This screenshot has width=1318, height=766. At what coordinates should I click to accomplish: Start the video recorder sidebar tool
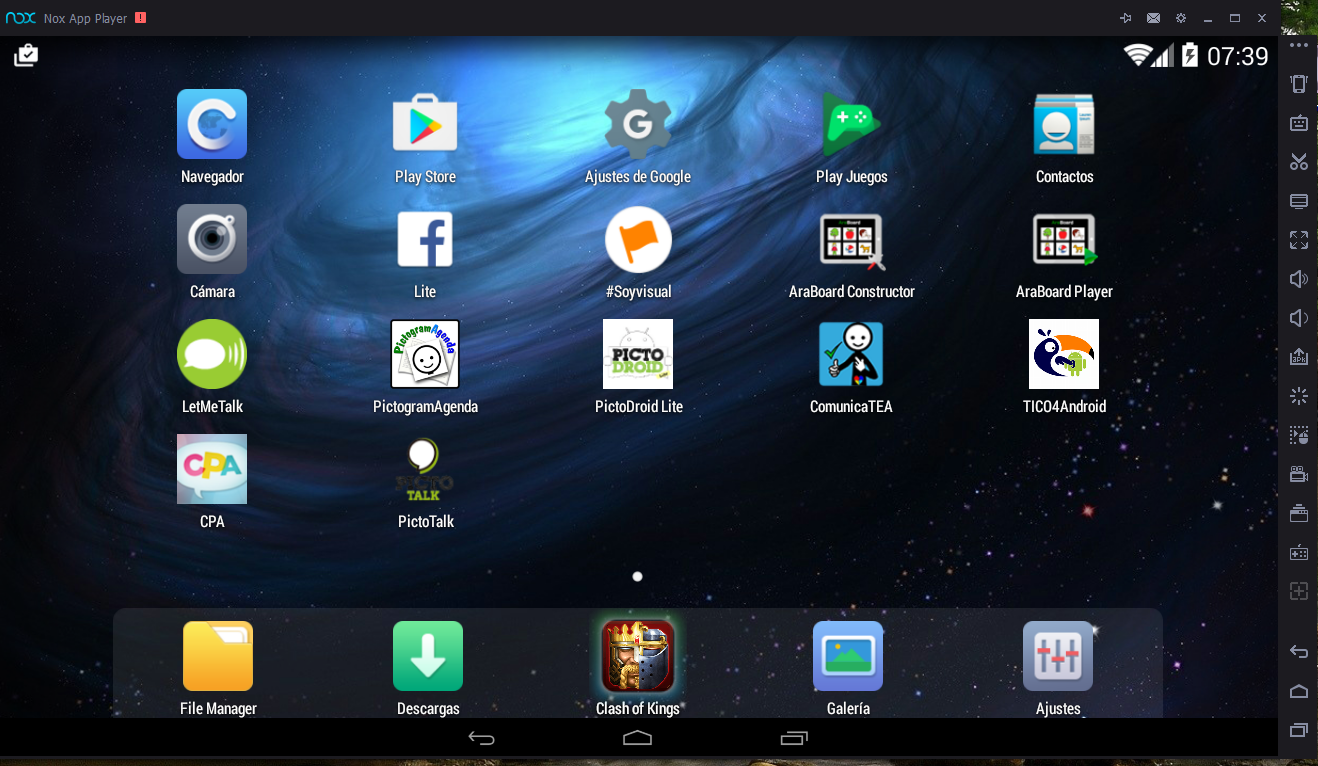1299,474
